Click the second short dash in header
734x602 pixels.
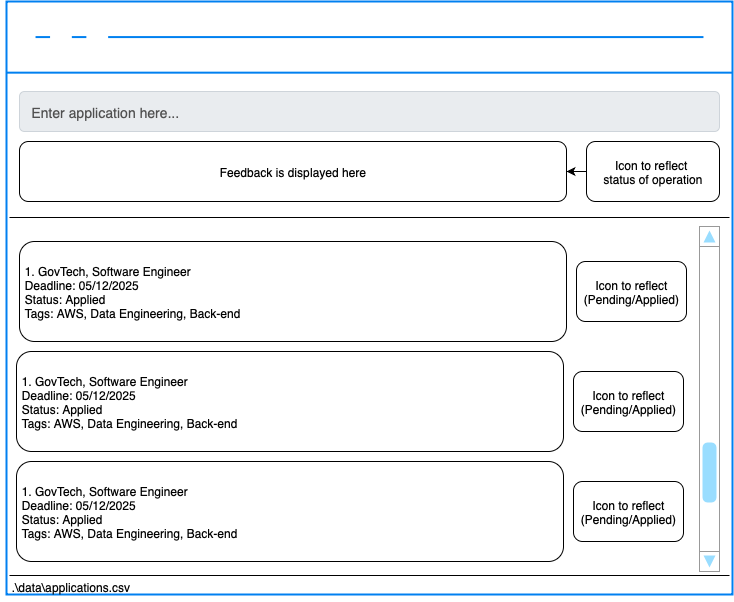[x=79, y=38]
